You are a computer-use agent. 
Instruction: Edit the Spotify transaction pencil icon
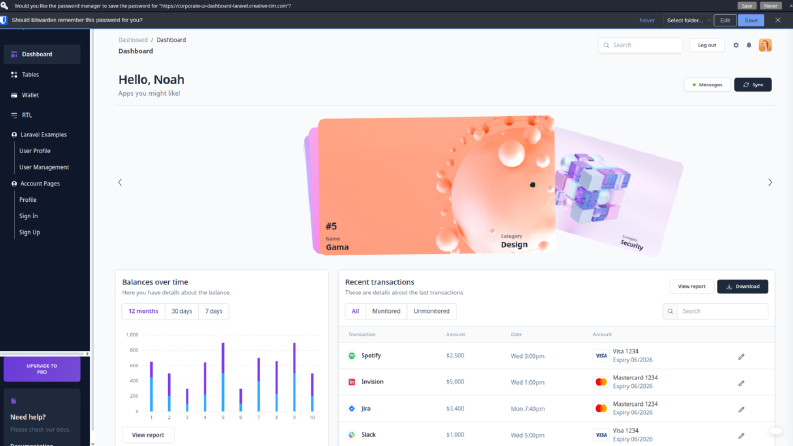(x=741, y=356)
